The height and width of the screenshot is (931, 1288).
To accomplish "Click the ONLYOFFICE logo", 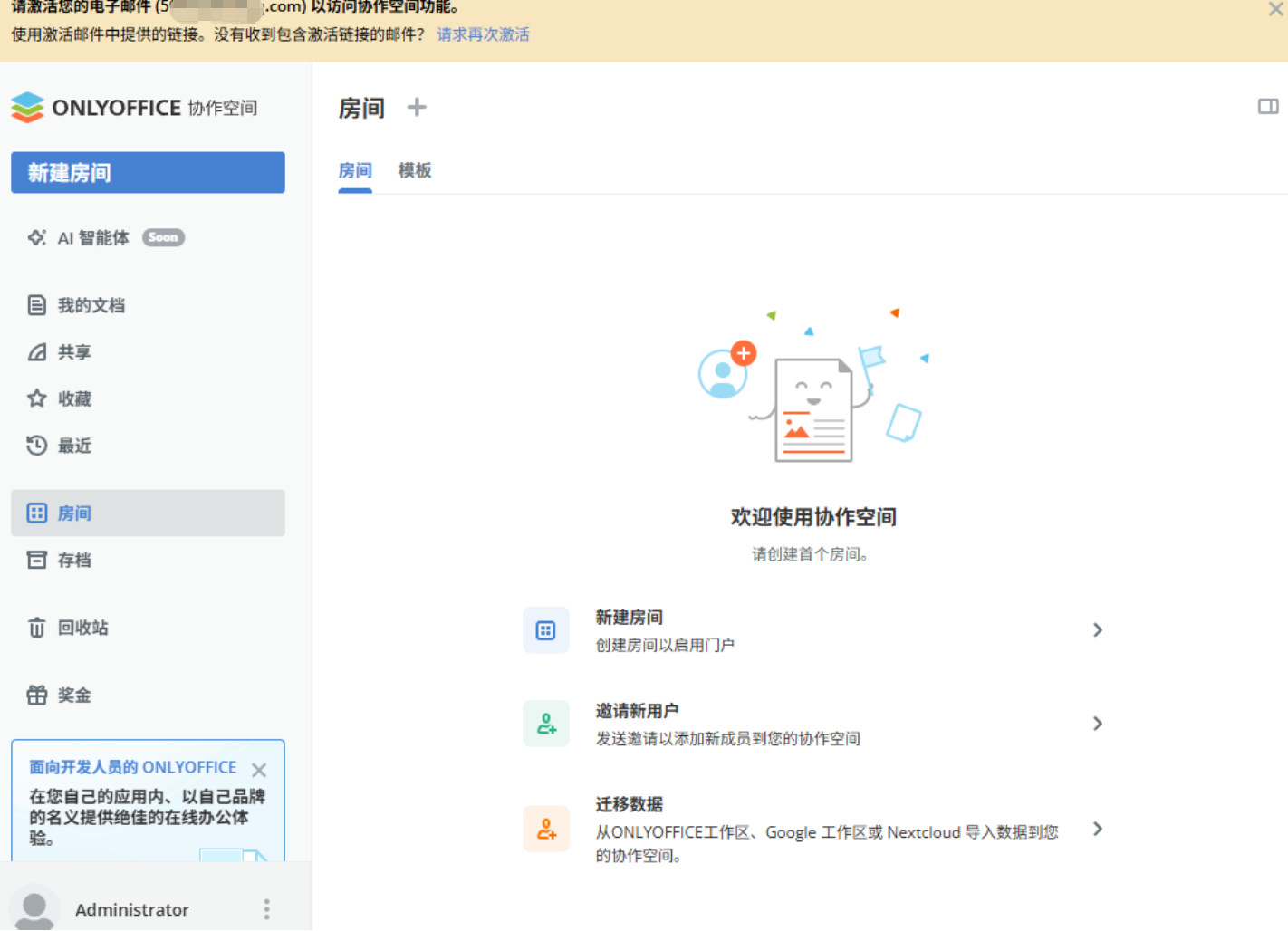I will (x=134, y=108).
